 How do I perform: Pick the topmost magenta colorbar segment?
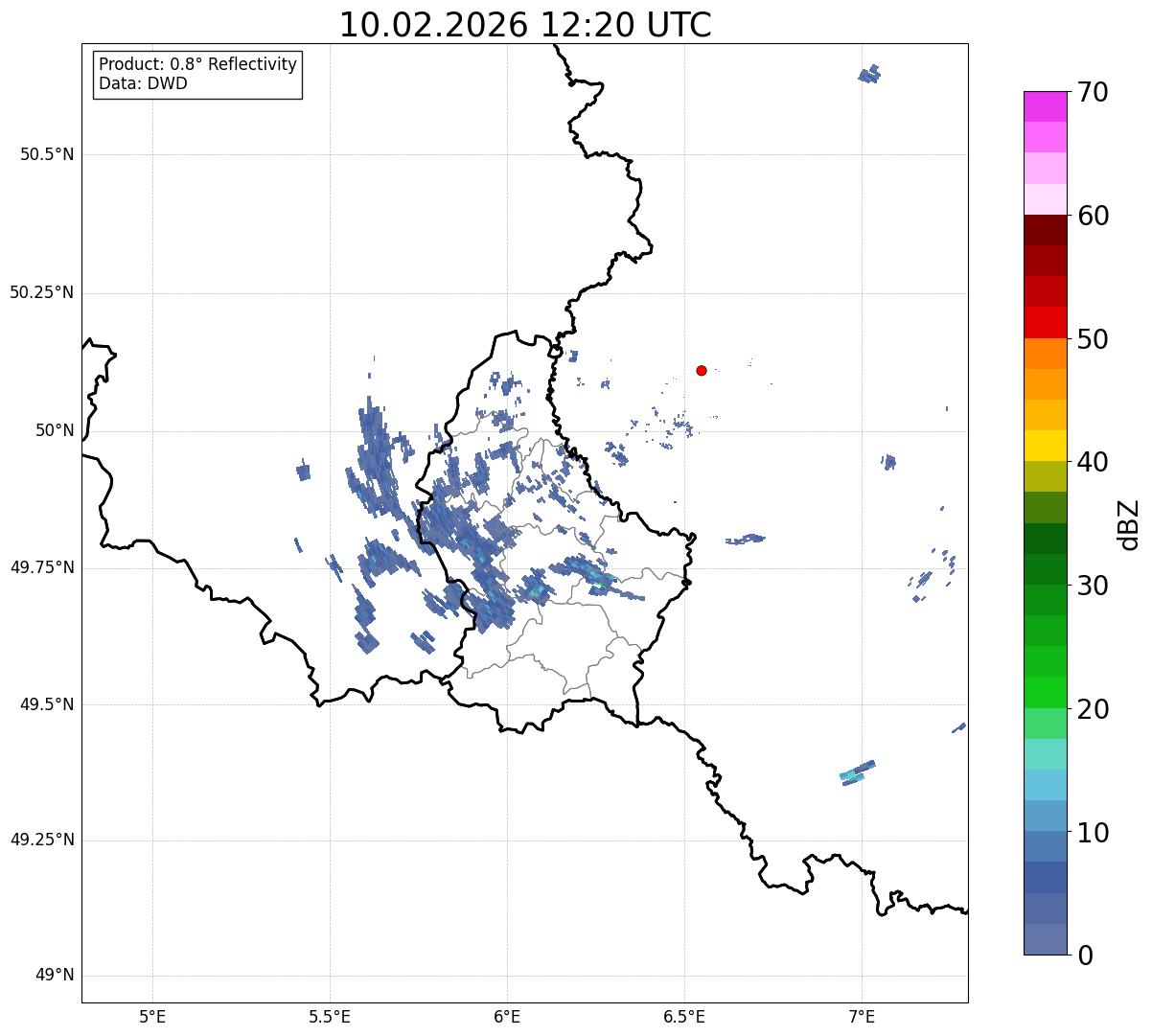1045,106
